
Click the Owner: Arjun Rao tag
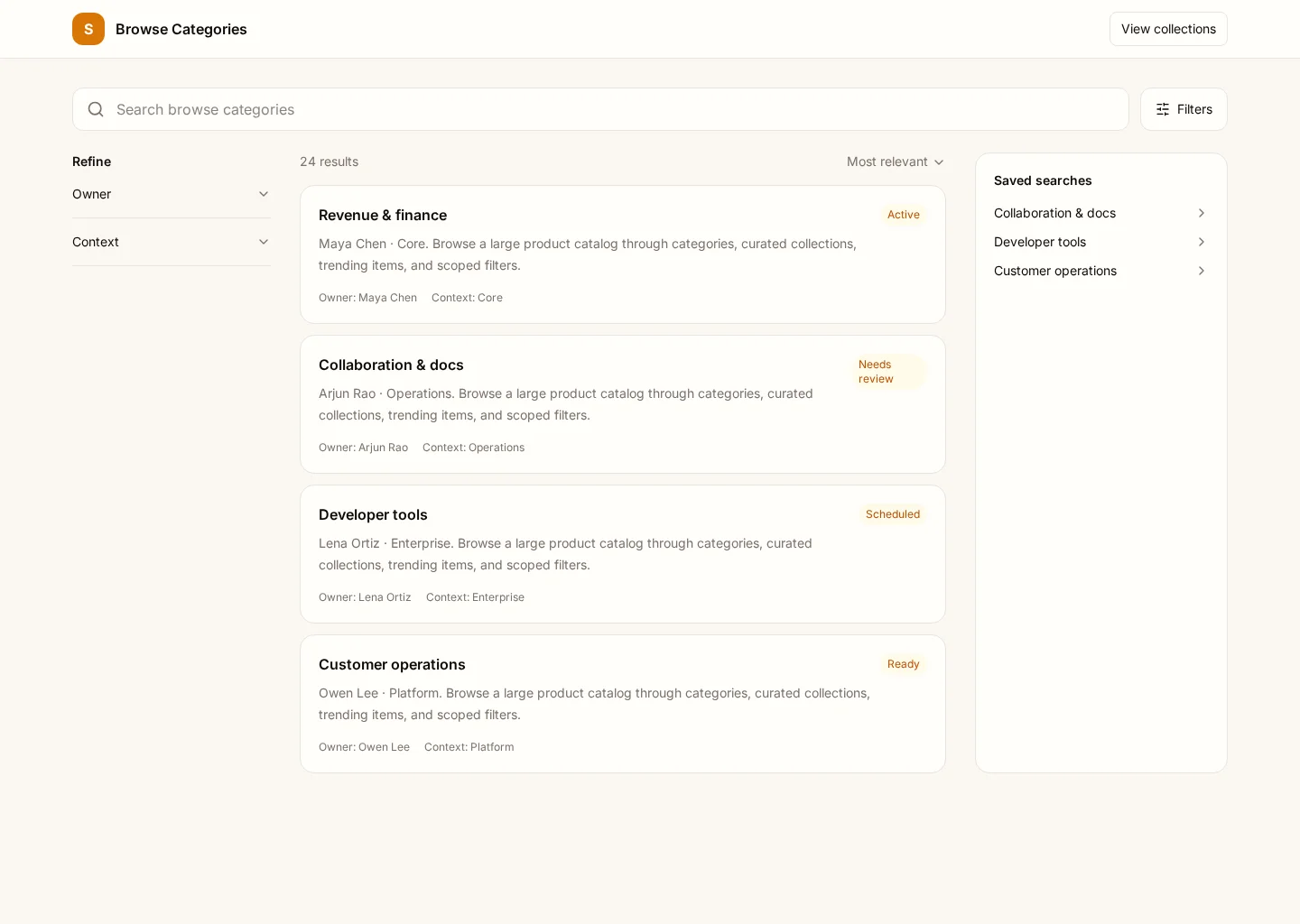(363, 448)
